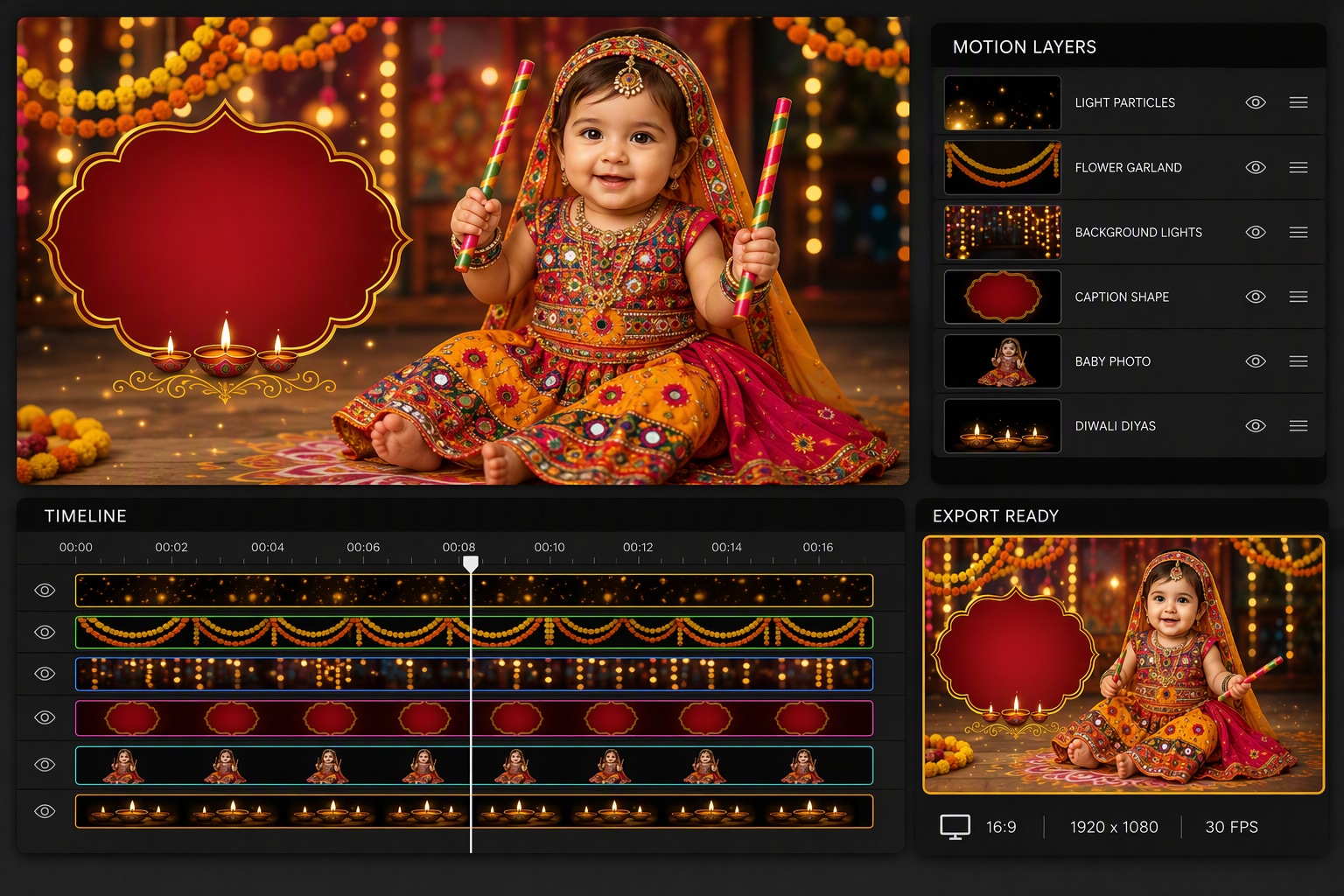
Task: Select the caption shape timeline clip
Action: pyautogui.click(x=474, y=717)
